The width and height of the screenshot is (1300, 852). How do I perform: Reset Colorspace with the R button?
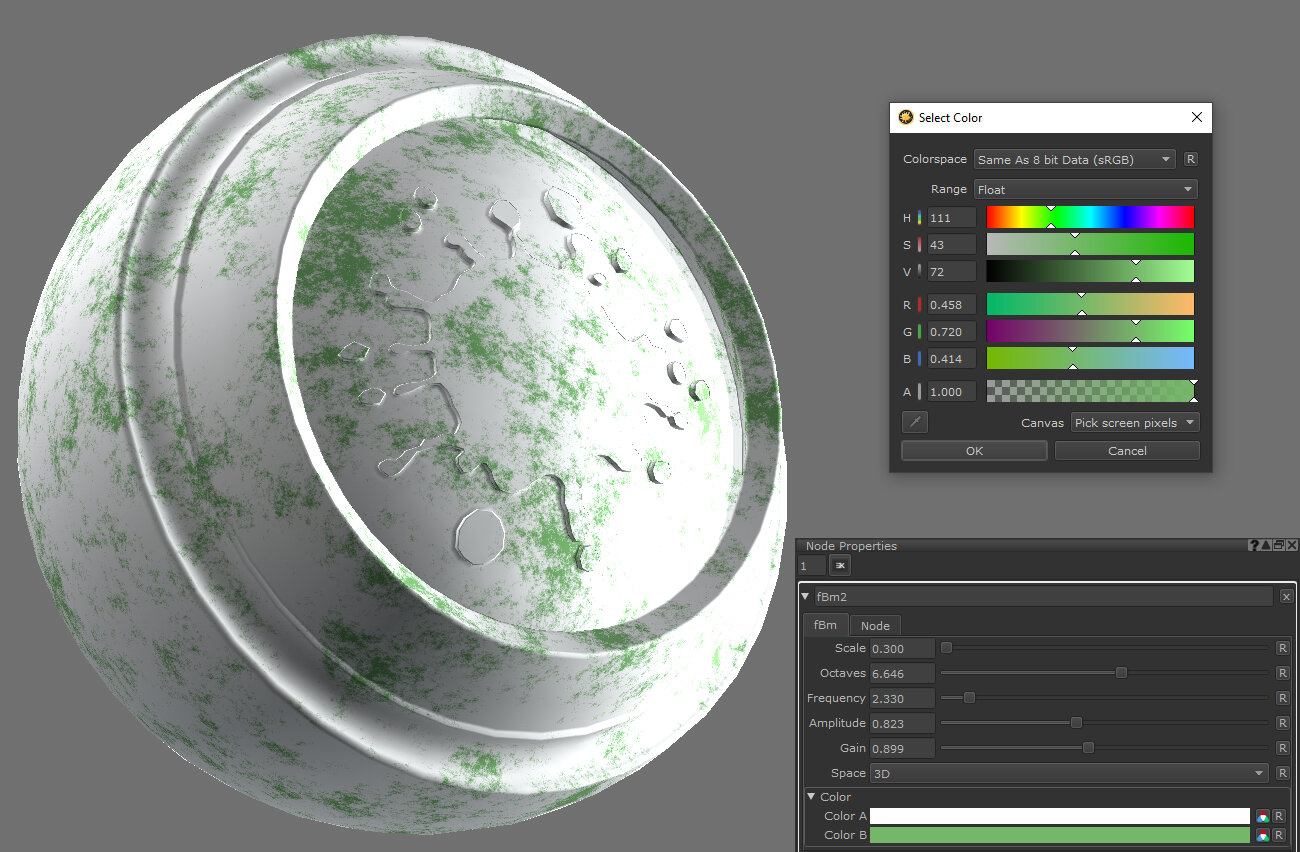coord(1190,159)
